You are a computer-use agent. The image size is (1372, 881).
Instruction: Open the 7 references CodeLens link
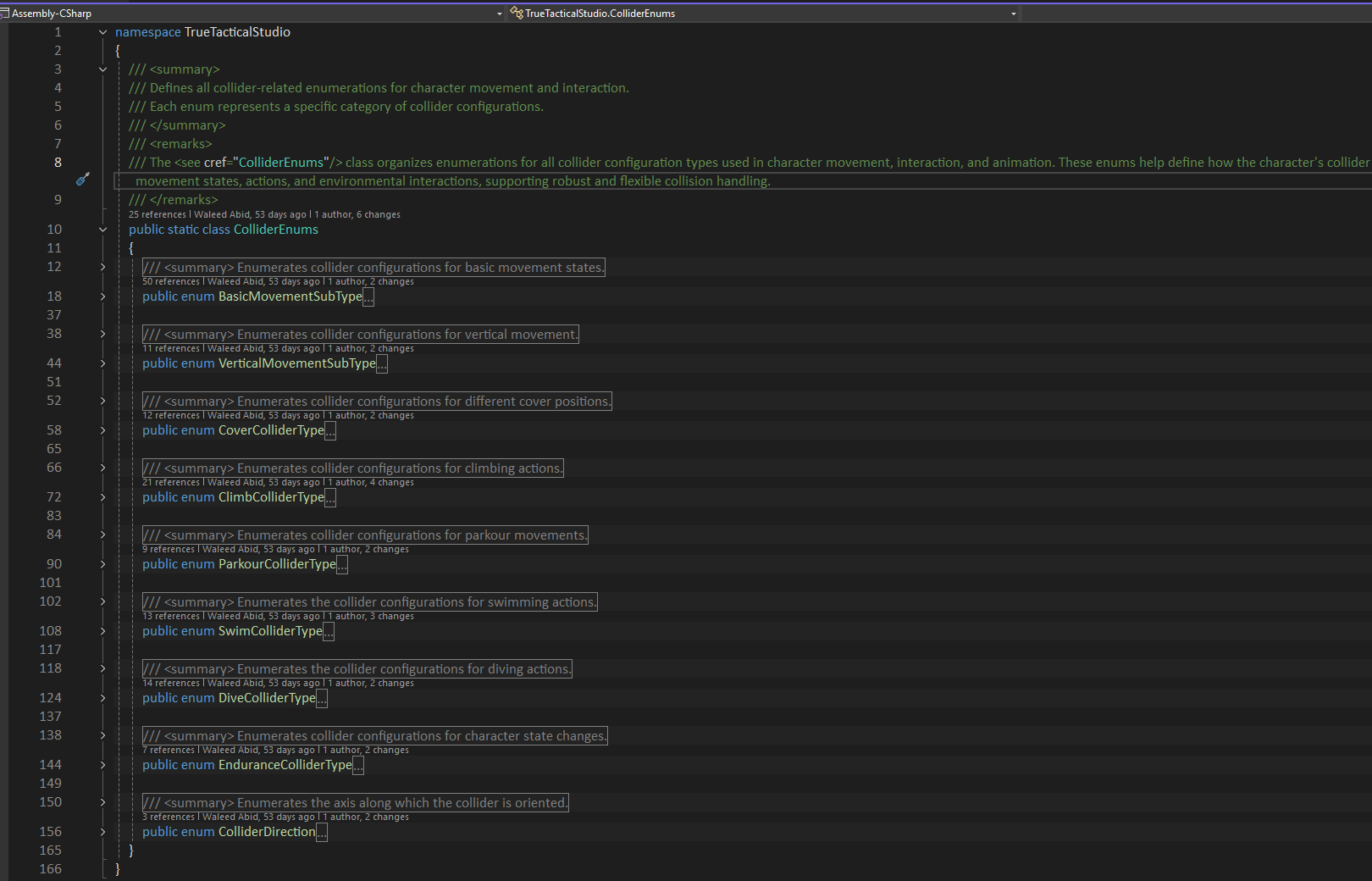pyautogui.click(x=169, y=751)
